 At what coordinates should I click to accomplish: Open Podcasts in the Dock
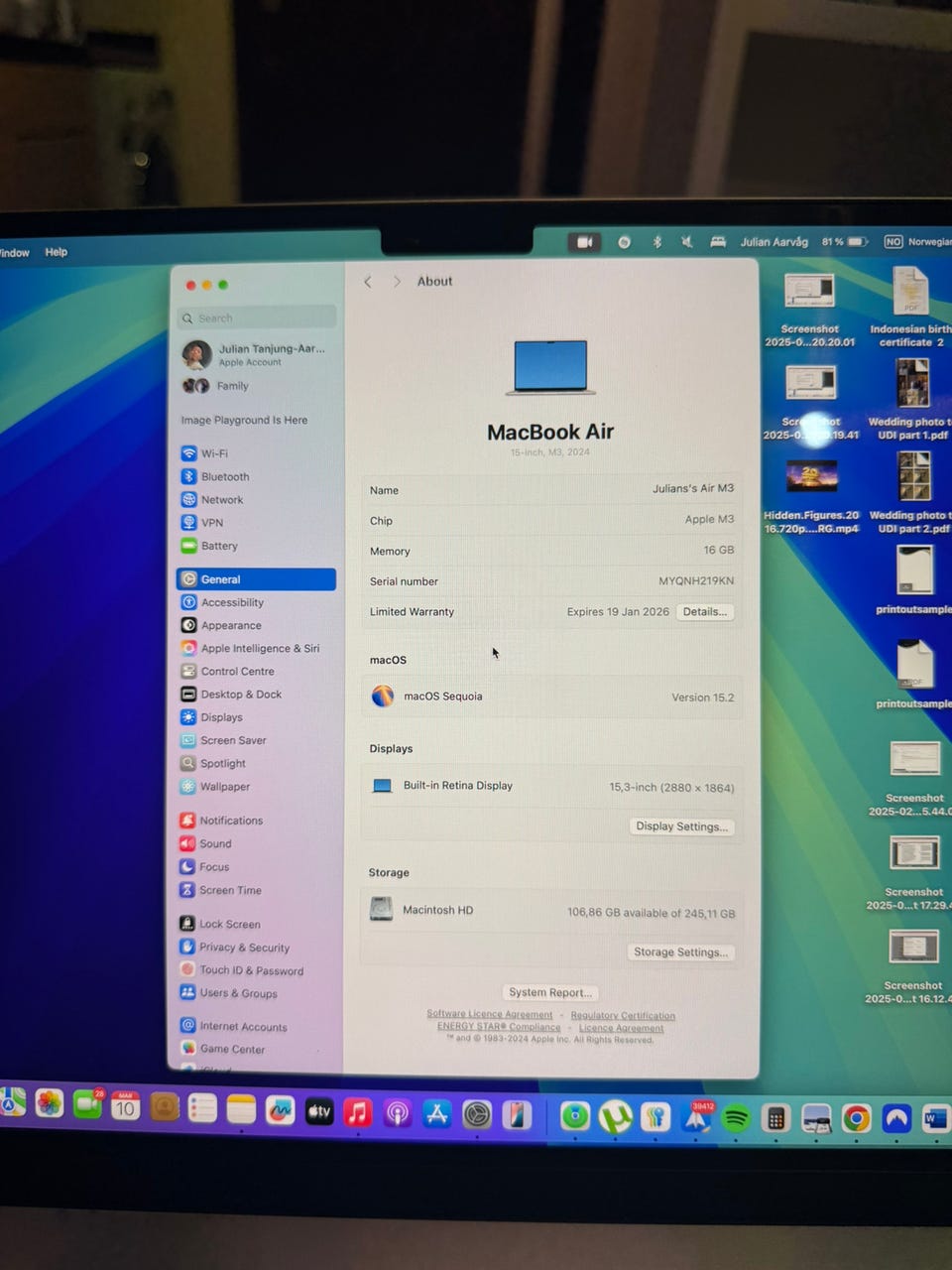(397, 1114)
